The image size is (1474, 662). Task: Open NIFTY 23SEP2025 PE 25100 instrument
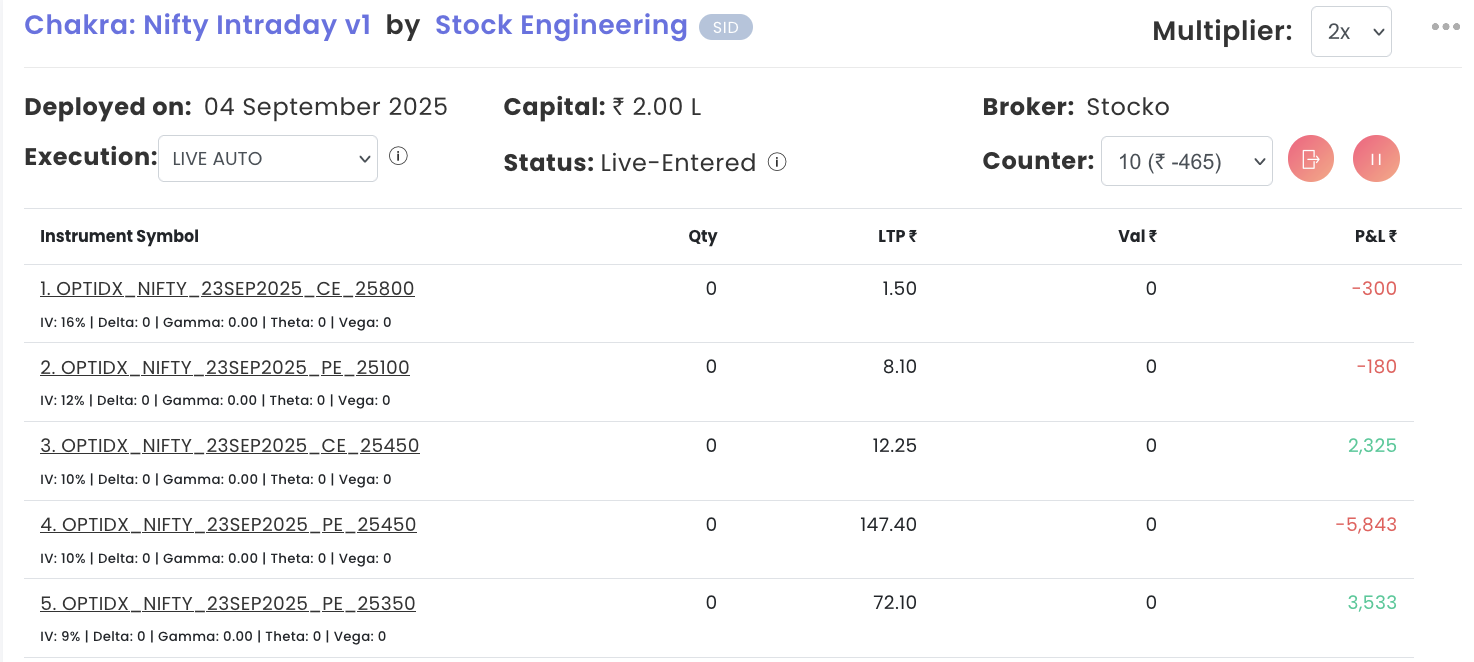point(225,367)
